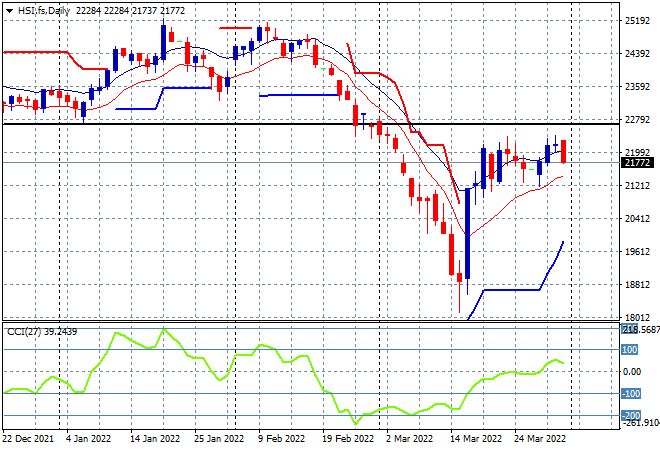The image size is (660, 450).
Task: Select the 9 Feb 2022 date label
Action: 282,439
